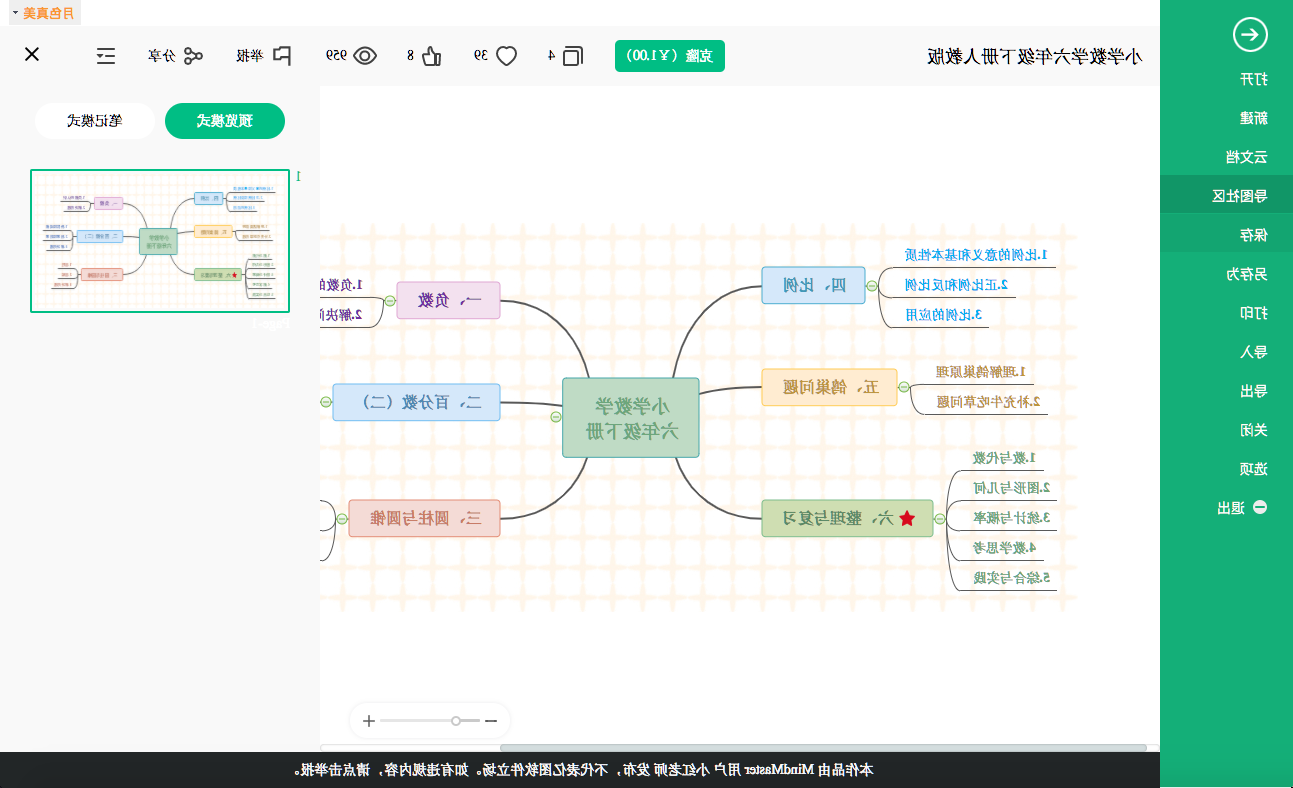The image size is (1293, 788).
Task: Click the 分享 share icon
Action: [192, 56]
